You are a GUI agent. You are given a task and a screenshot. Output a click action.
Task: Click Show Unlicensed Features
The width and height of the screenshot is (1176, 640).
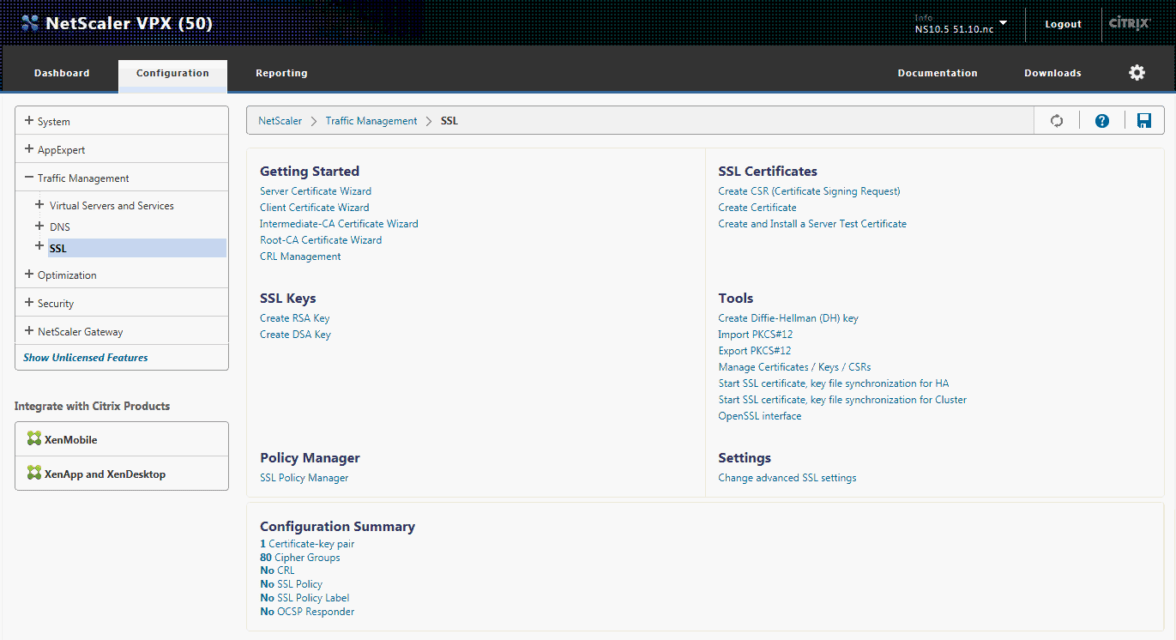pos(85,357)
